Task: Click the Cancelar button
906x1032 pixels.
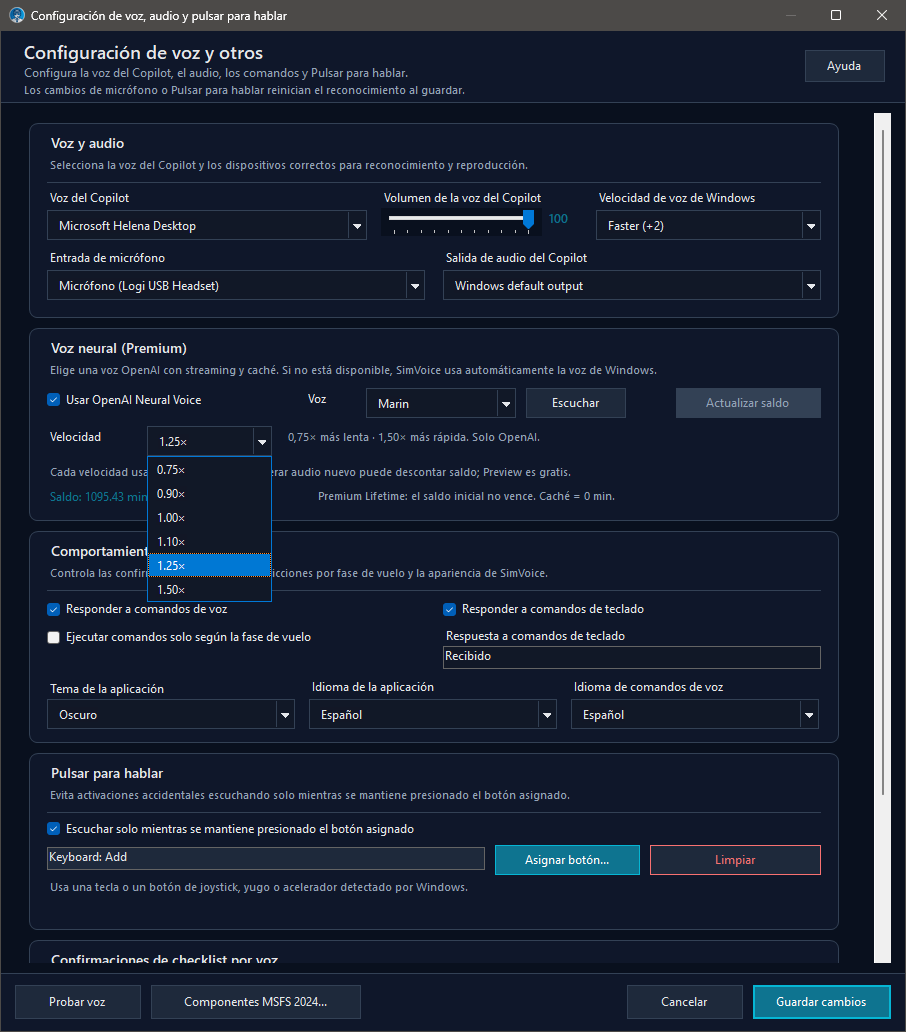Action: click(684, 1002)
